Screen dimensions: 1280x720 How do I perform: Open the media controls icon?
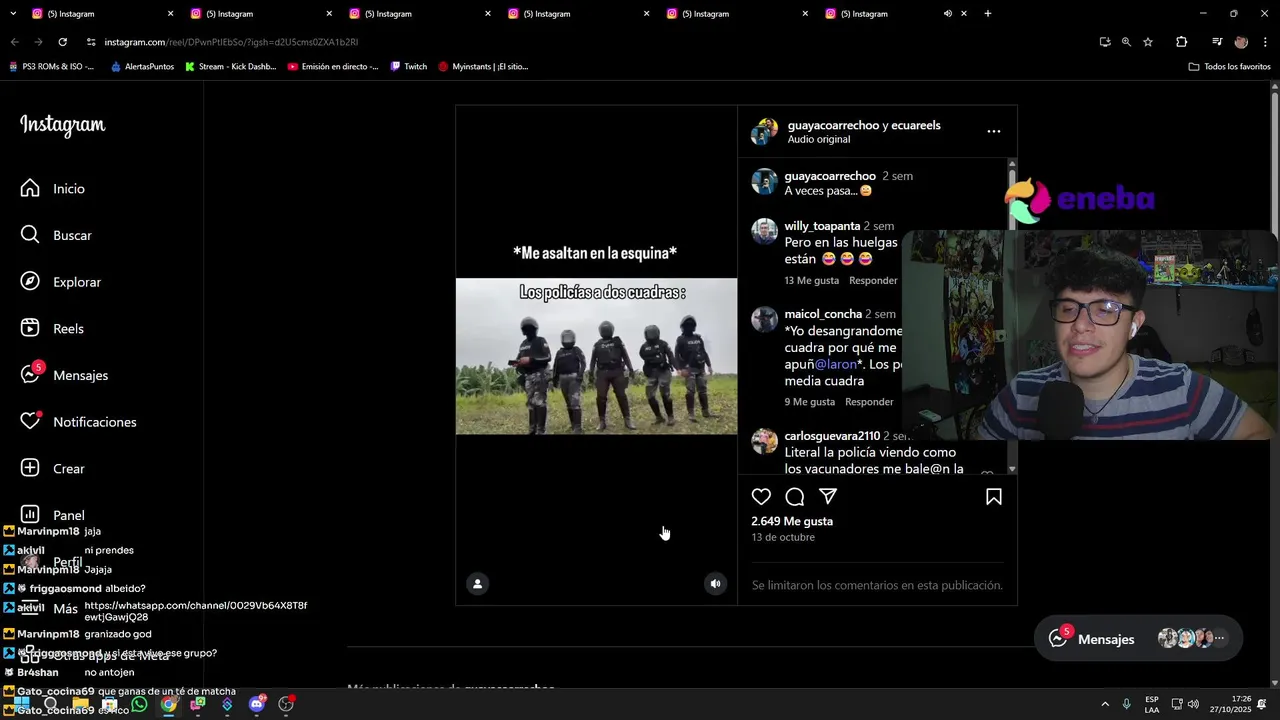(1217, 42)
